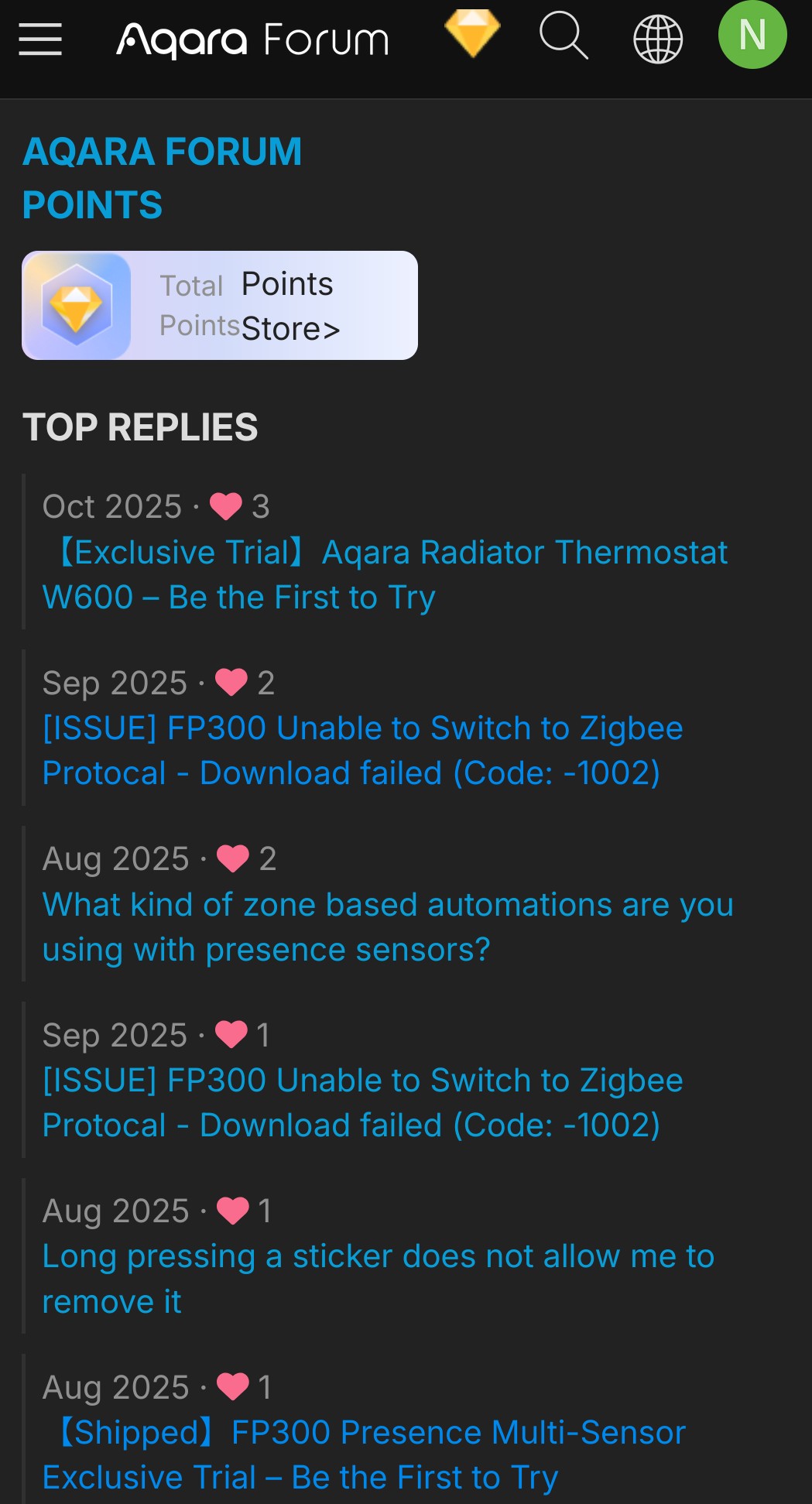Image resolution: width=812 pixels, height=1504 pixels.
Task: Open the zone based automations topic
Action: pos(387,927)
